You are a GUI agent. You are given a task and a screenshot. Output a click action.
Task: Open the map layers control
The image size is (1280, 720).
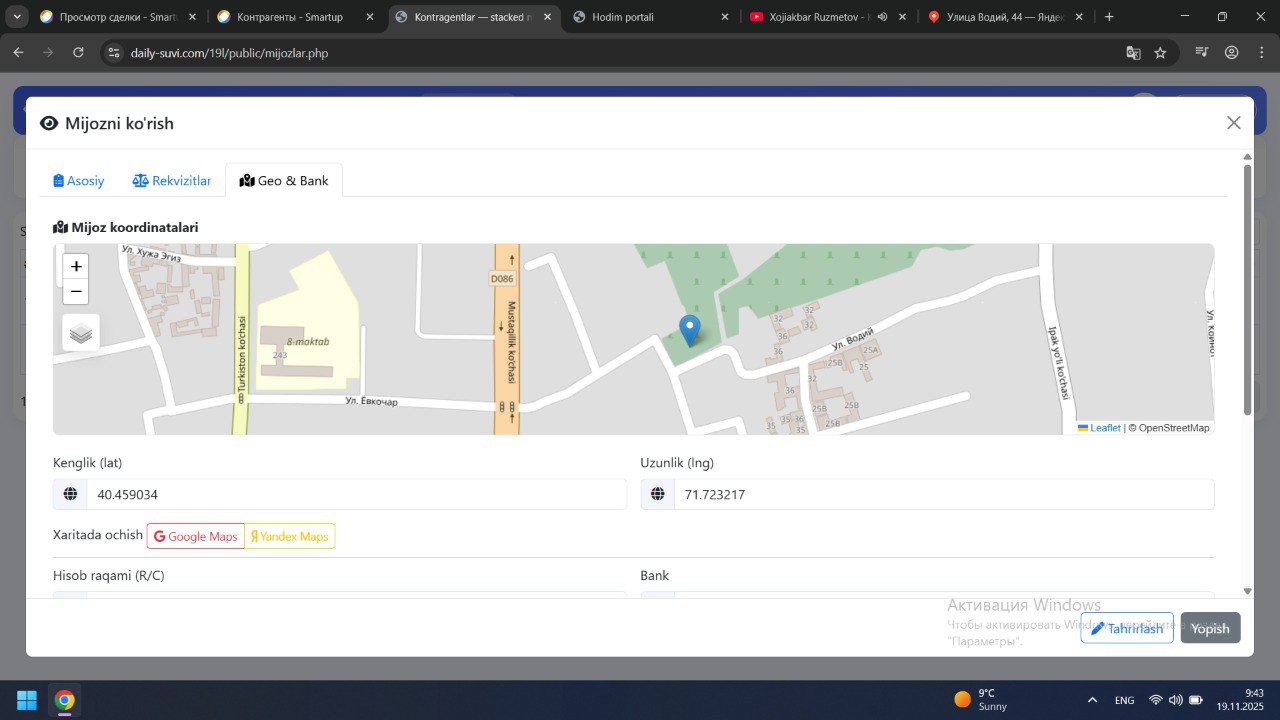click(81, 333)
